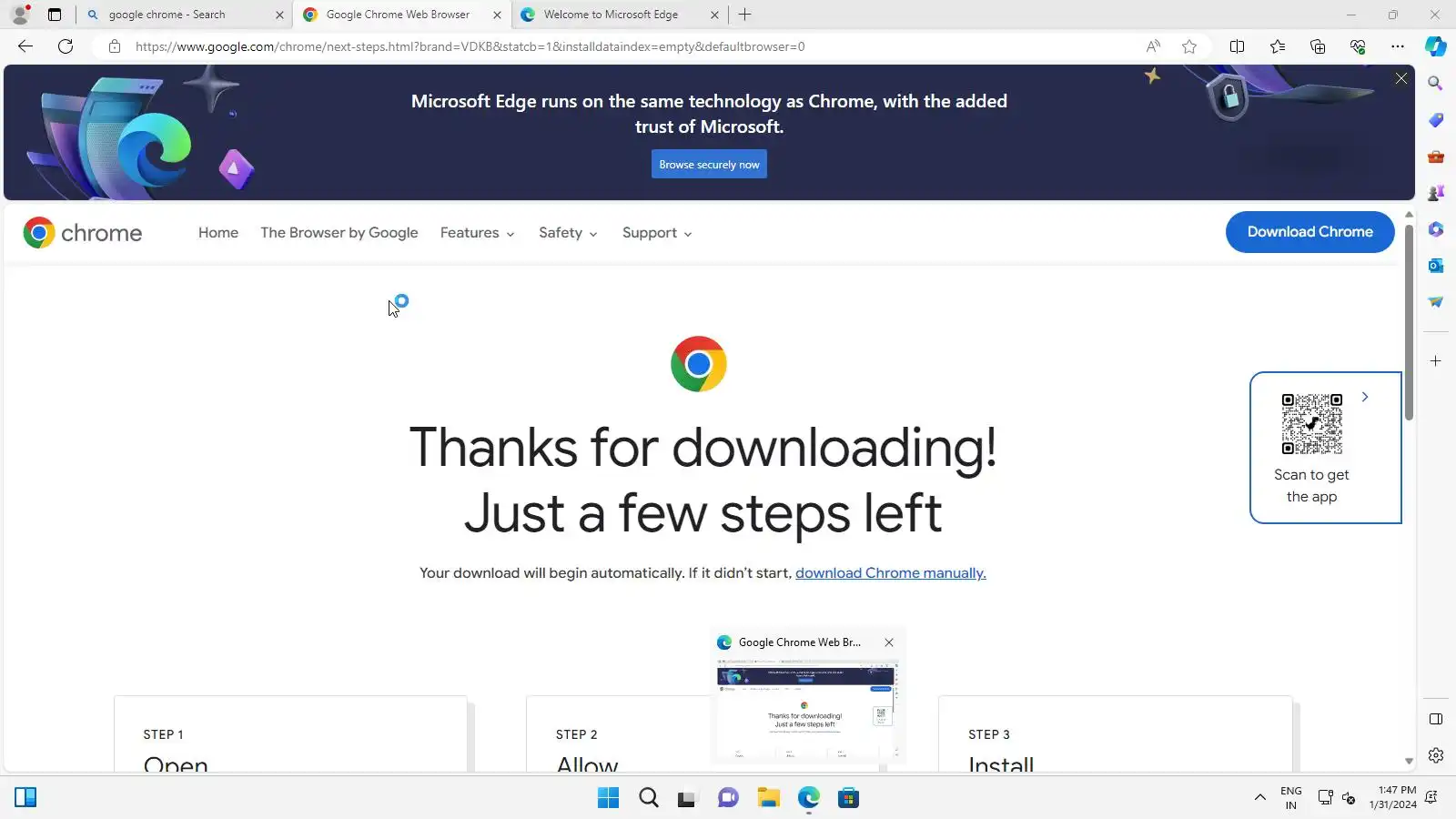The image size is (1456, 819).
Task: Click the Chrome logo in site header
Action: pos(83,233)
